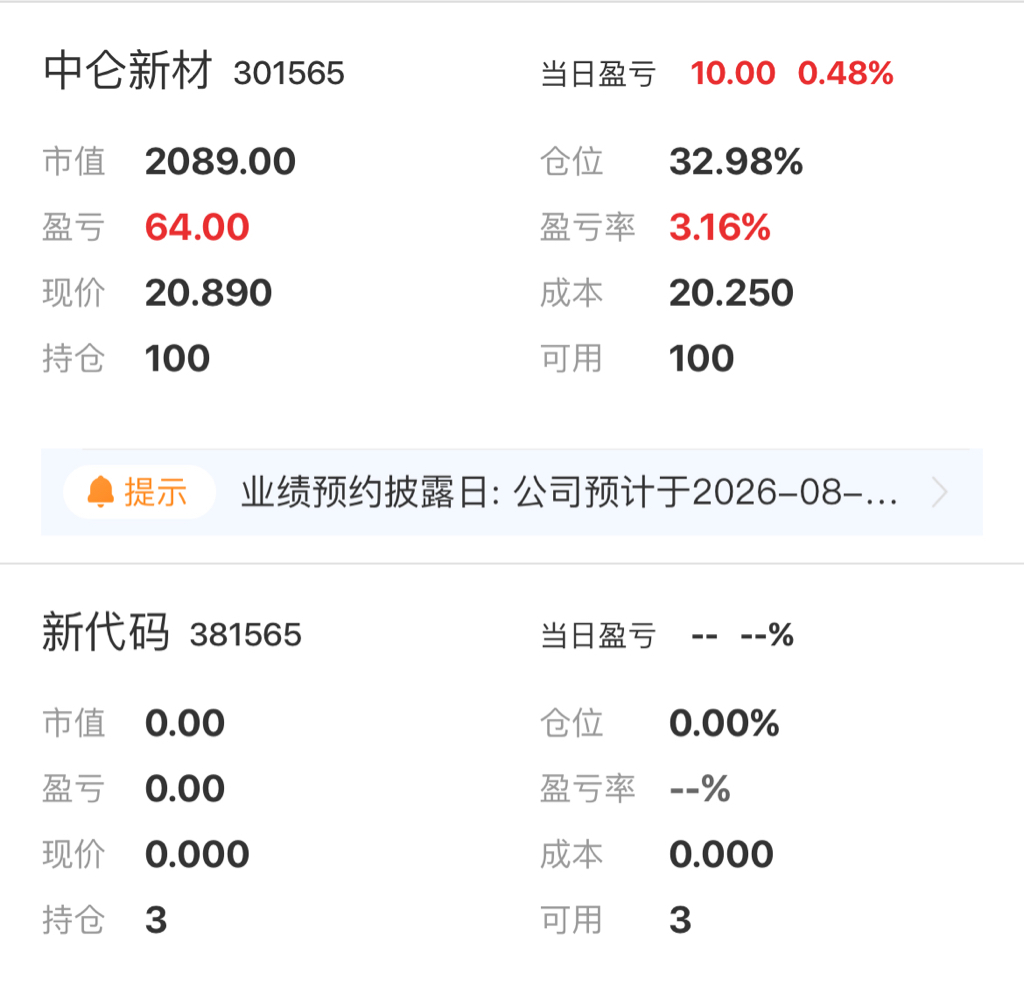This screenshot has width=1024, height=982.
Task: Tap the 仓位 value 32.98%
Action: tap(736, 161)
